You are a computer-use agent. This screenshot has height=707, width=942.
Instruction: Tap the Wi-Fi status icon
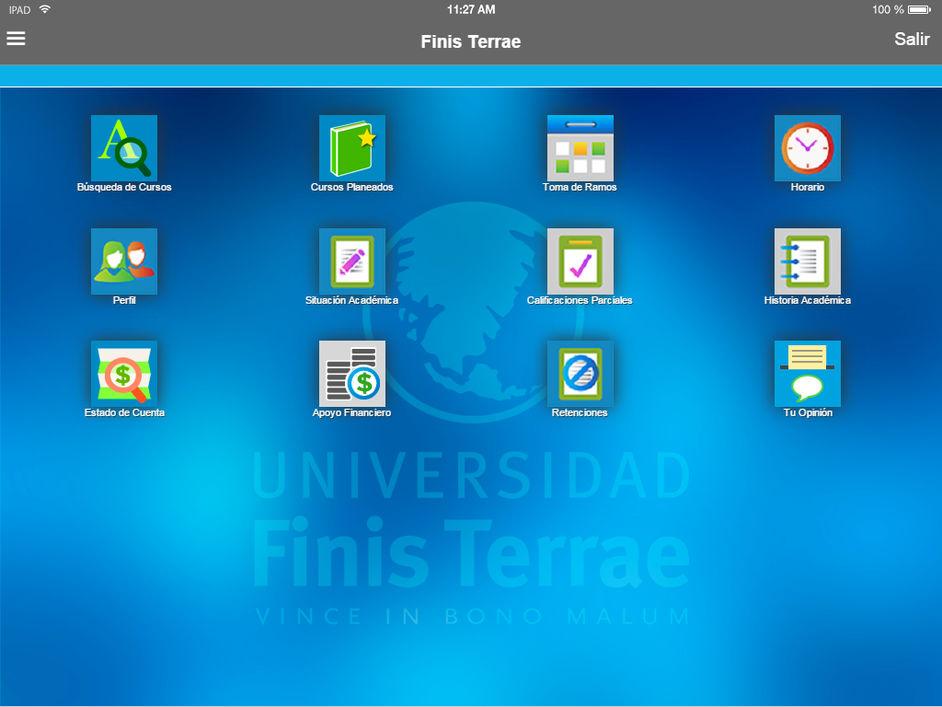tap(44, 9)
